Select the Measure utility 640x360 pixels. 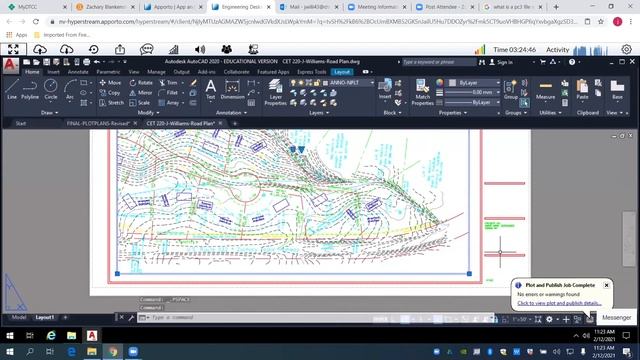[x=545, y=90]
